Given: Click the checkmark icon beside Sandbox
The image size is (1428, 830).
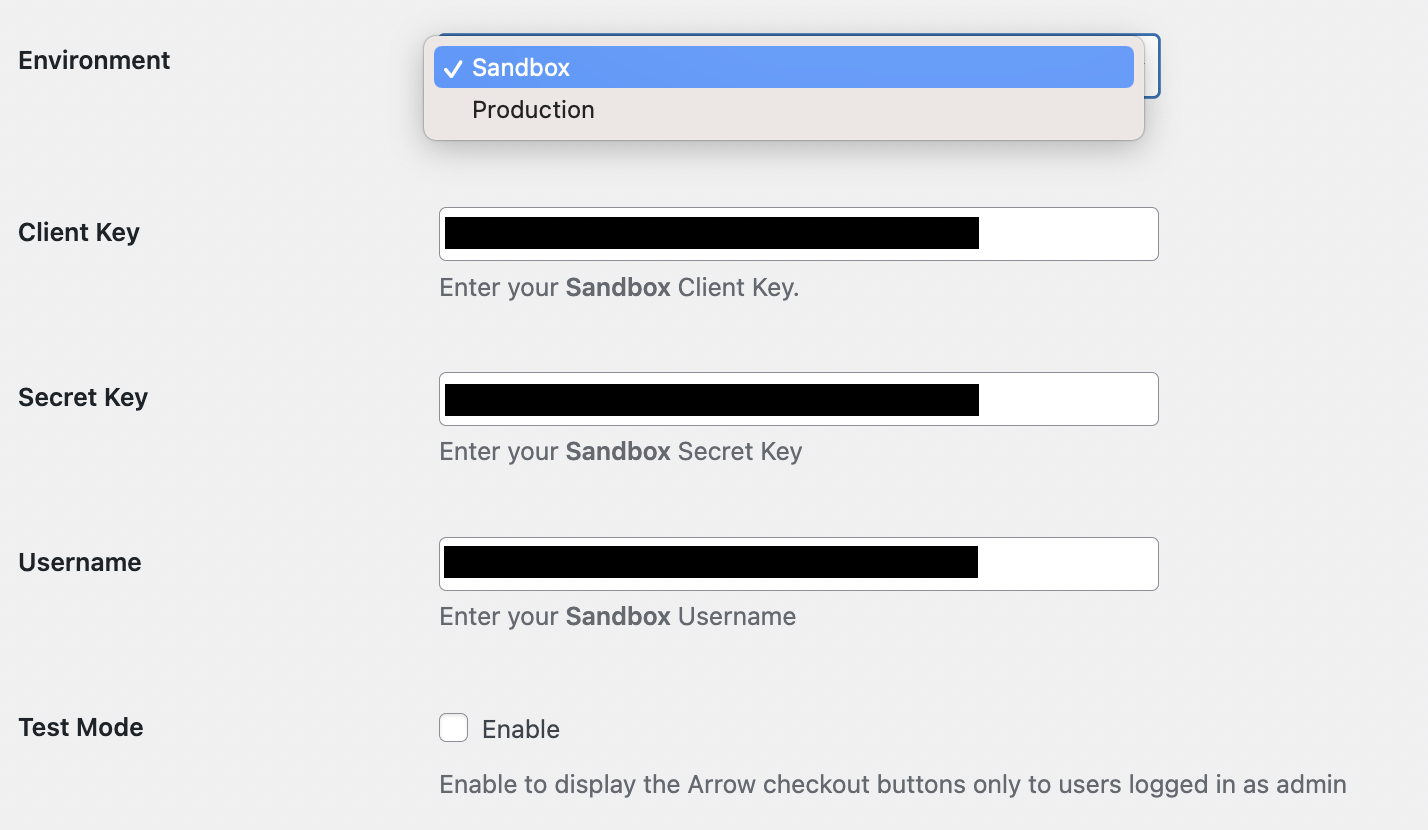Looking at the screenshot, I should tap(453, 68).
